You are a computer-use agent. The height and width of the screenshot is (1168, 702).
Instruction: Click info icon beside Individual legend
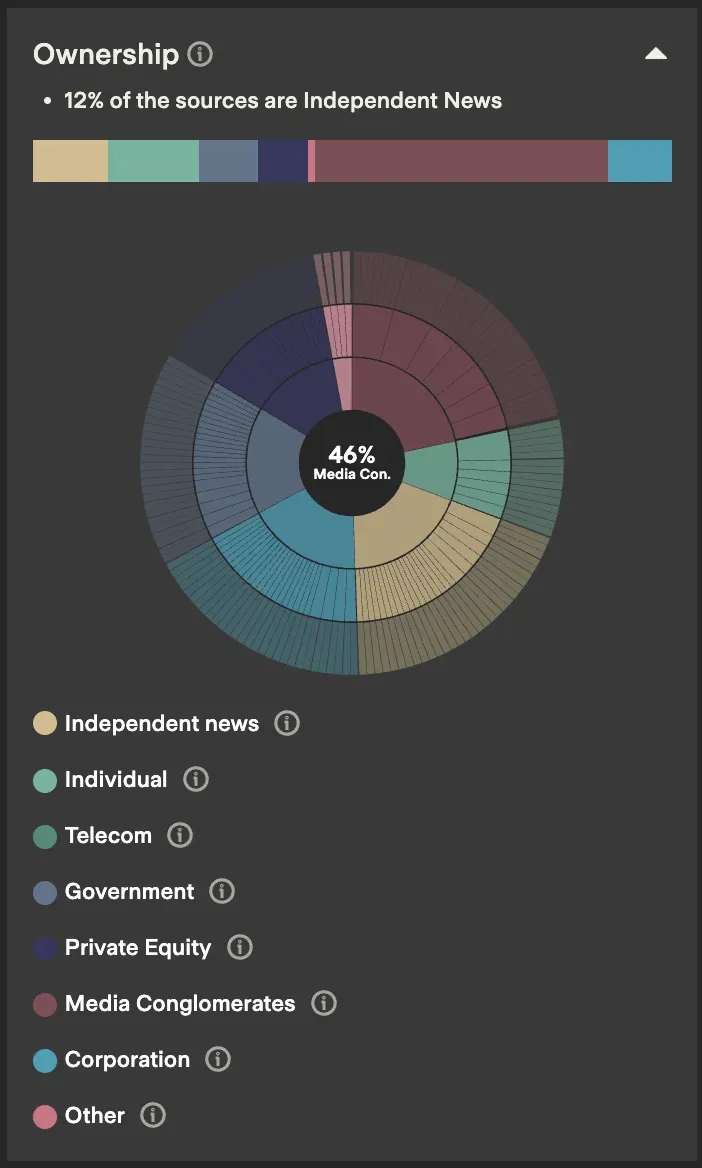click(x=196, y=779)
